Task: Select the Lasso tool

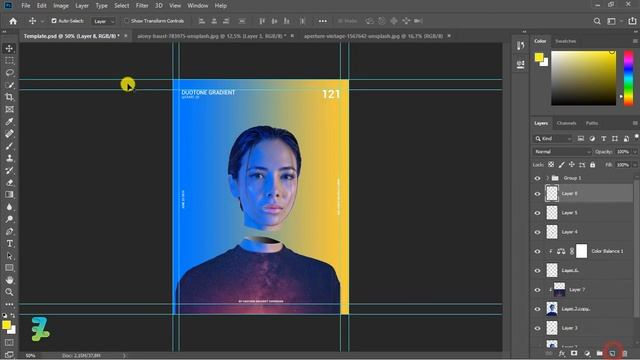Action: 9,73
